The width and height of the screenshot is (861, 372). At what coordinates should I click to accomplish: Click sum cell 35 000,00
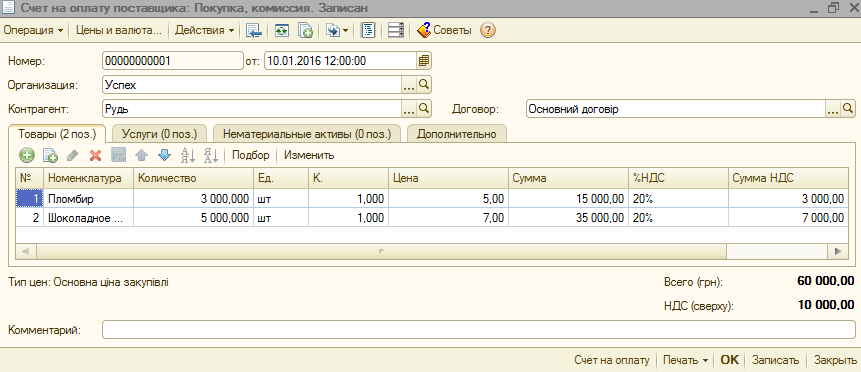coord(568,218)
